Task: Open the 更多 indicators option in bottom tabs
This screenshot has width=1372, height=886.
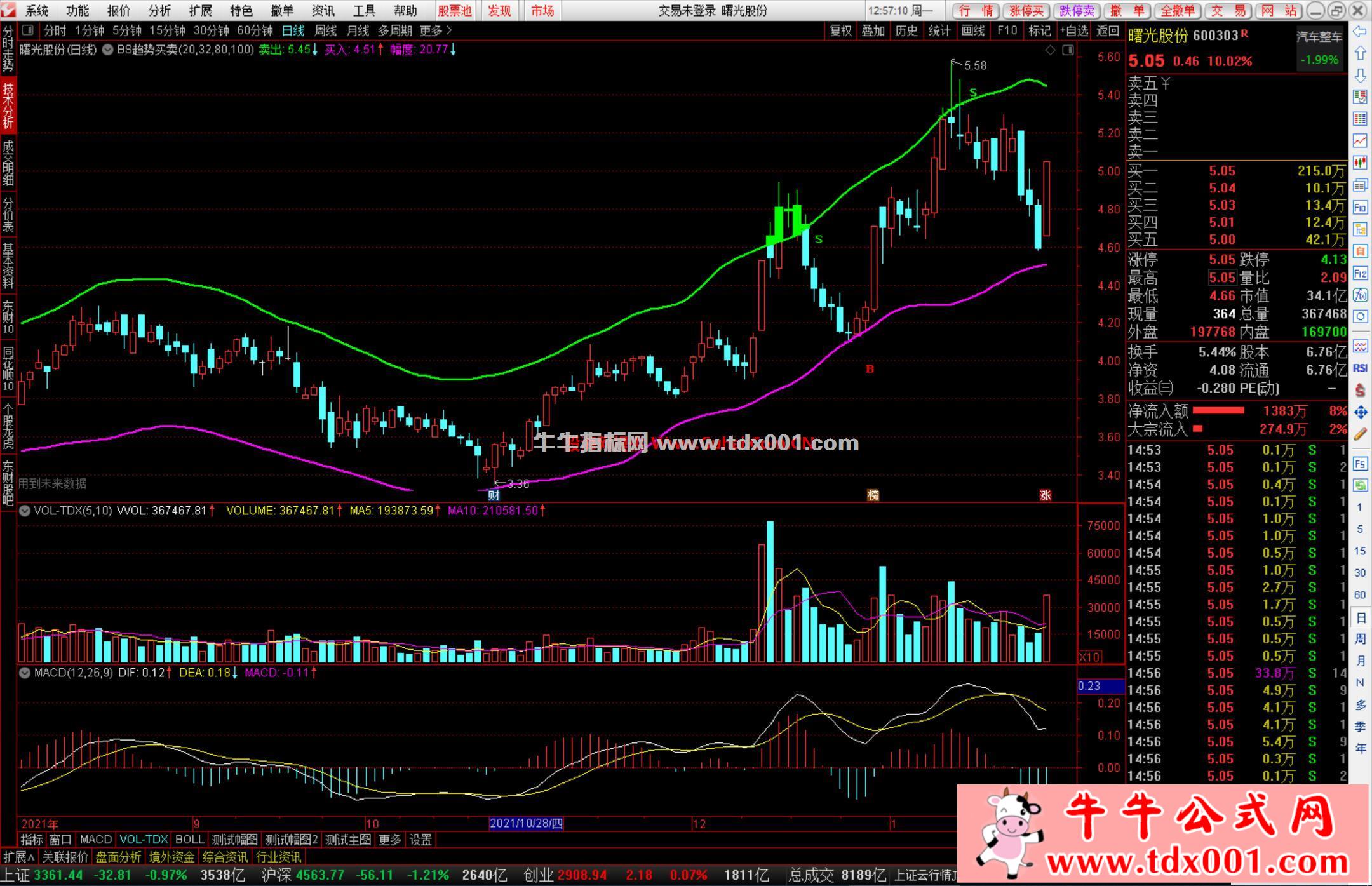Action: pos(390,840)
